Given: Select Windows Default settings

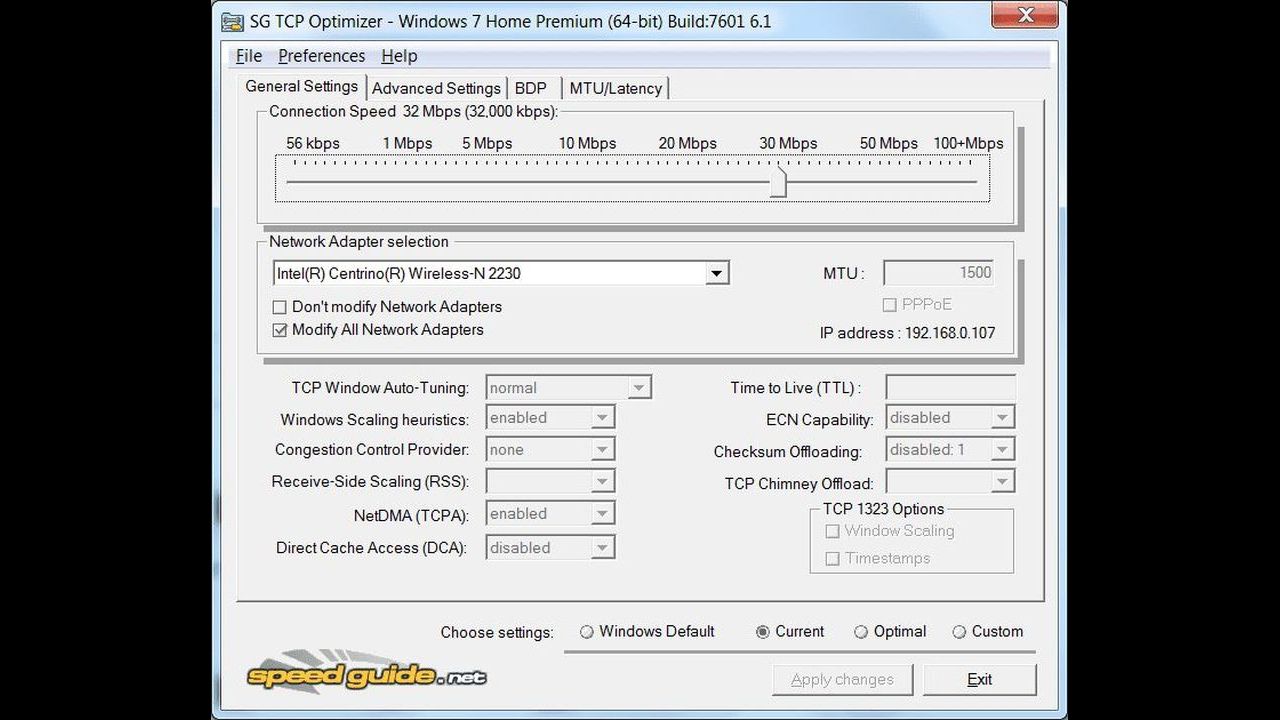Looking at the screenshot, I should click(x=587, y=632).
